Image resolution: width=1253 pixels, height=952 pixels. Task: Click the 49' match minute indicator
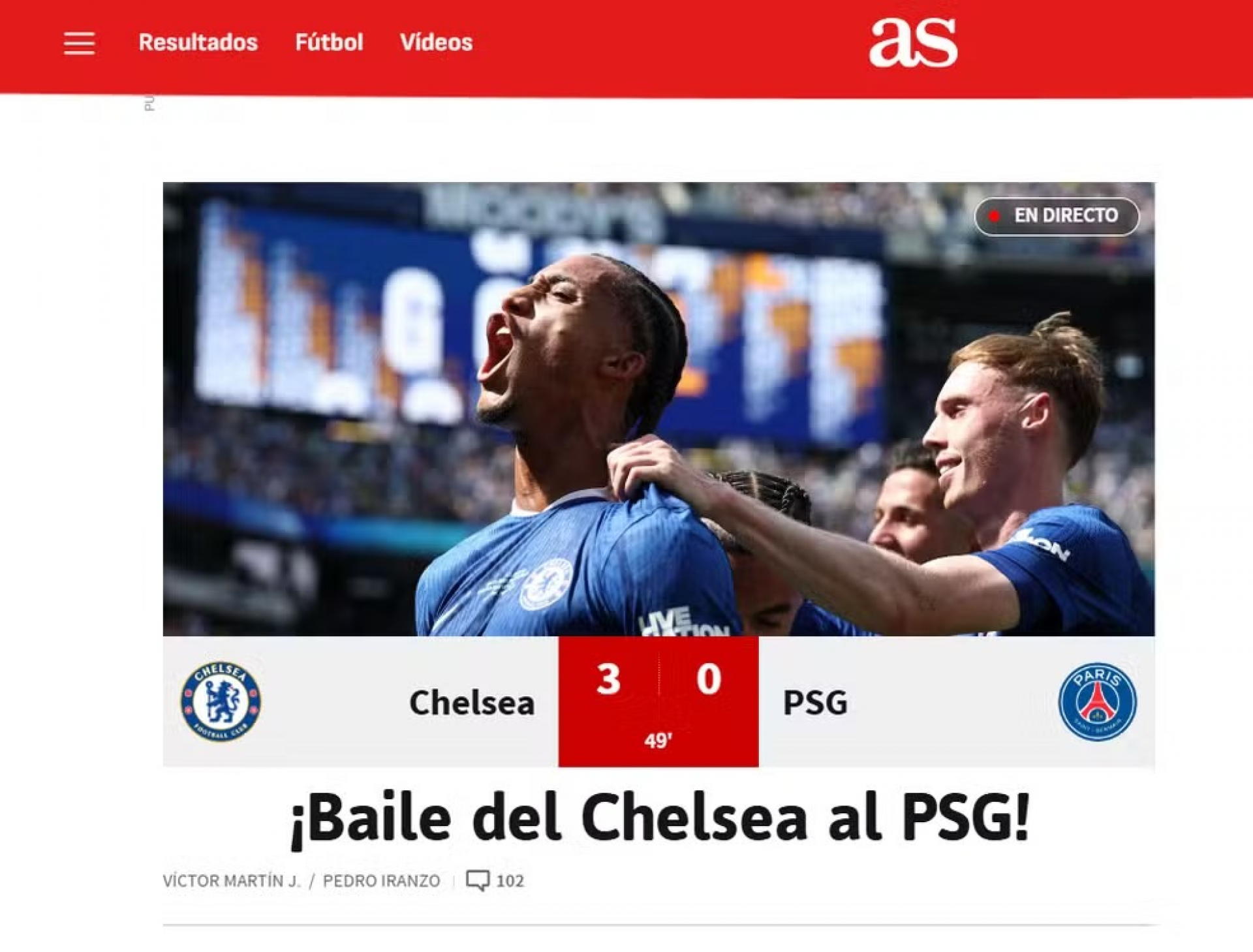click(x=658, y=741)
